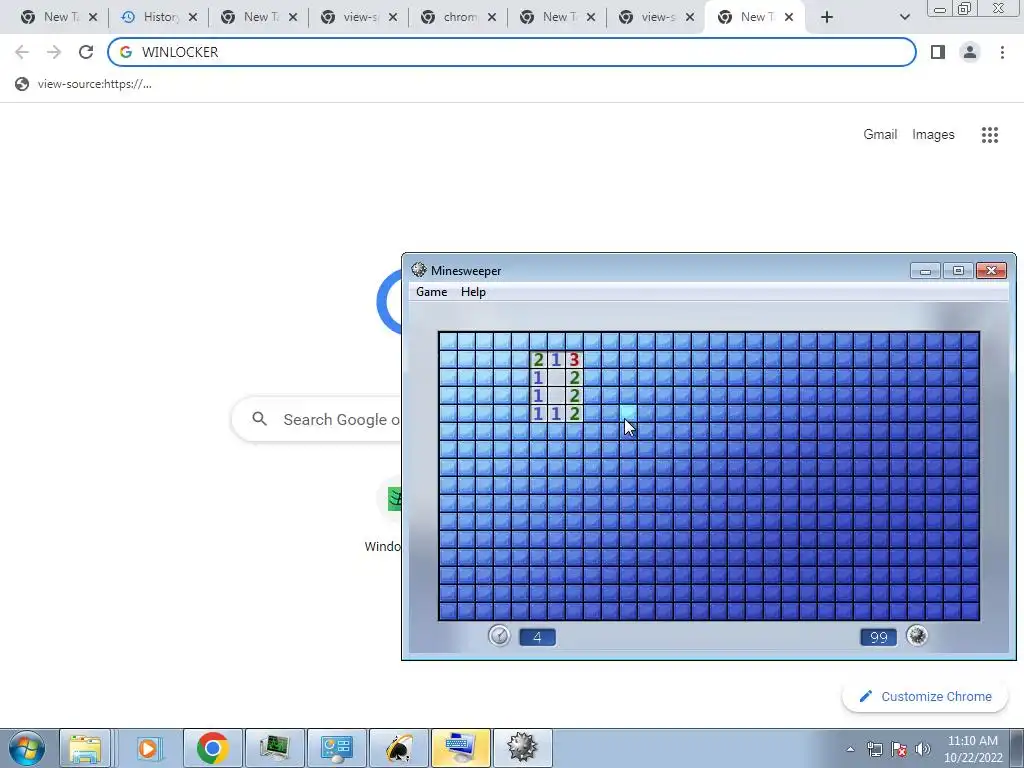Click the timer value 4
The width and height of the screenshot is (1024, 768).
(x=537, y=637)
